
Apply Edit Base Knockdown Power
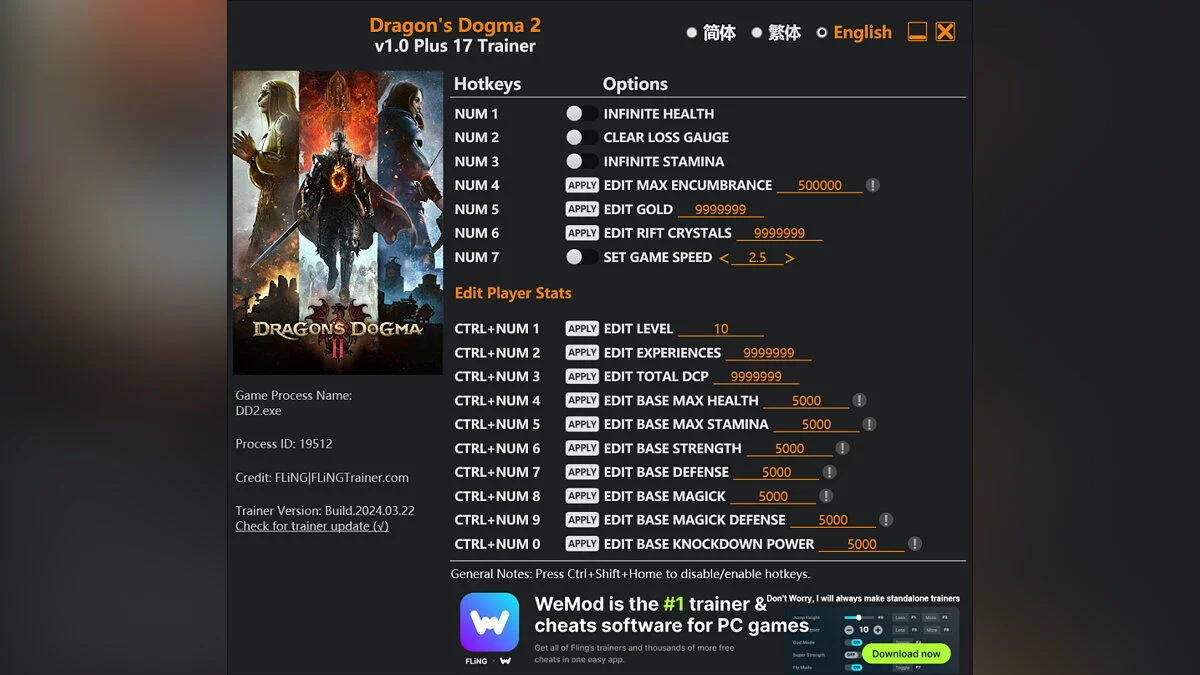pyautogui.click(x=582, y=544)
